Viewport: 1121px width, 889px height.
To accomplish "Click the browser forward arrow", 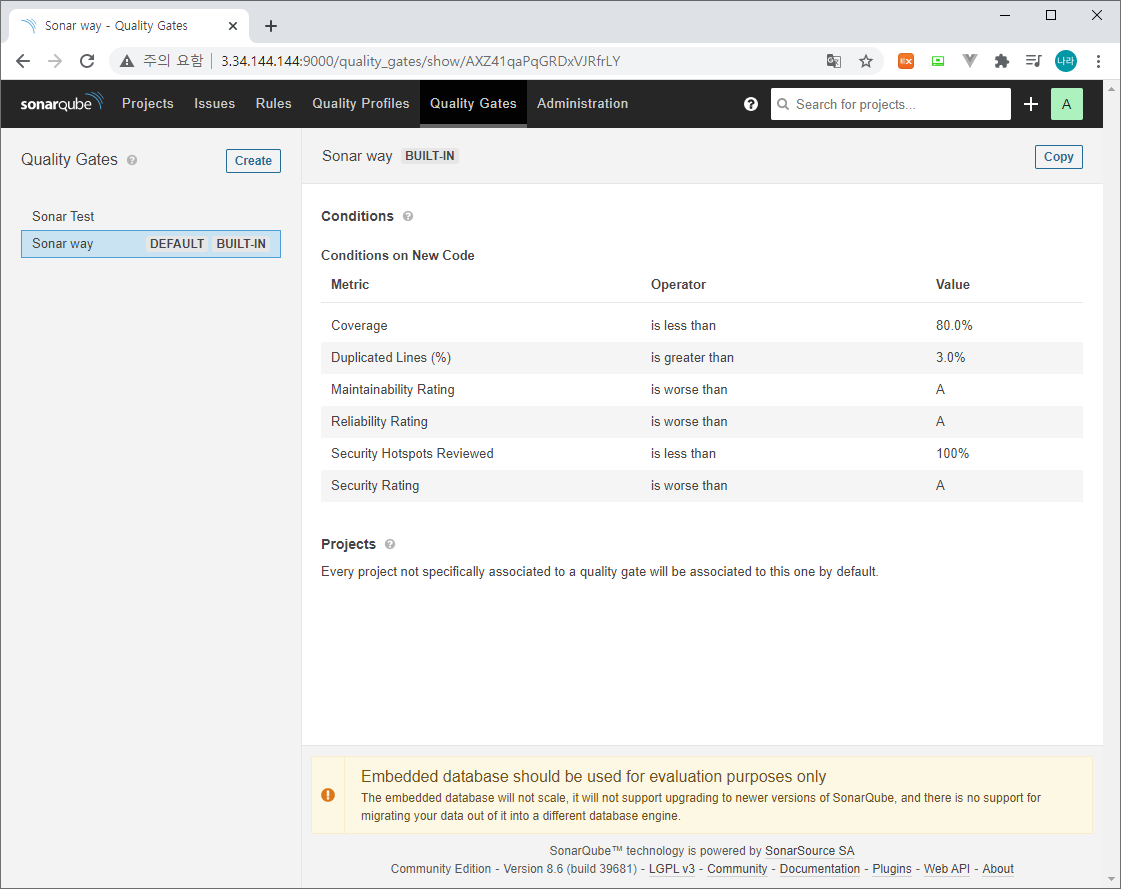I will (55, 61).
